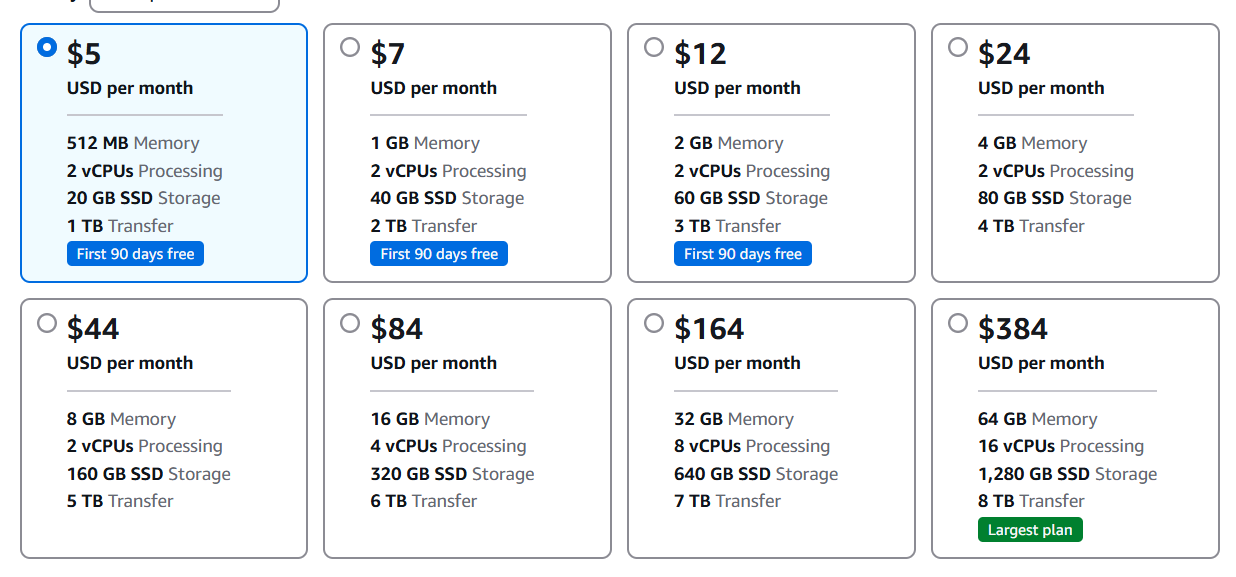Select the $44 per month radio button

click(47, 323)
